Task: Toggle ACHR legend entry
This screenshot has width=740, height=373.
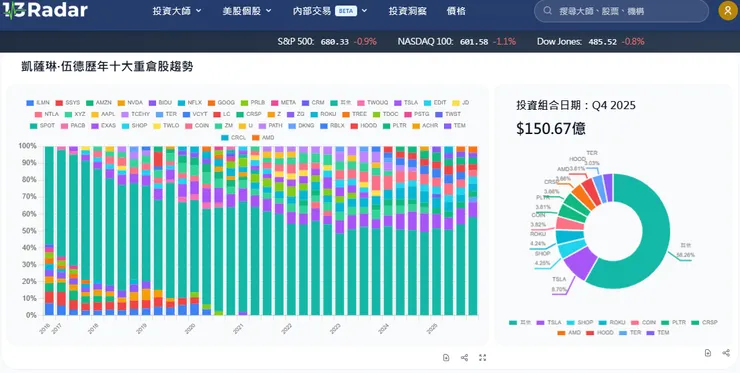Action: tap(424, 126)
